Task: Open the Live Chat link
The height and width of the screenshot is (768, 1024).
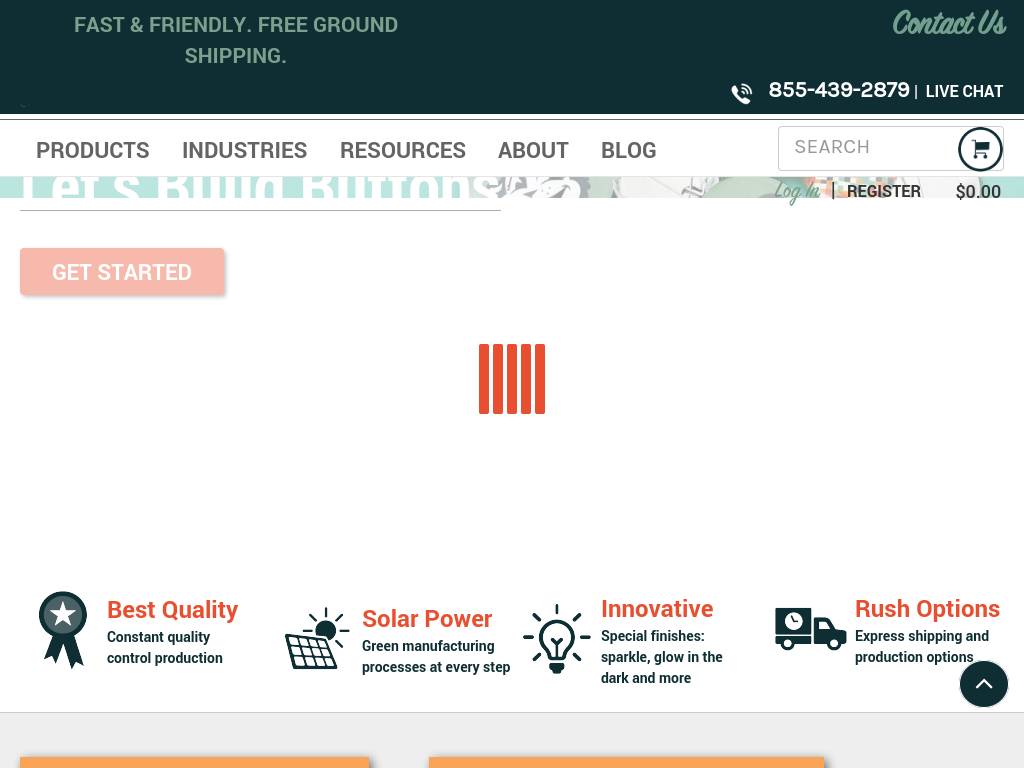Action: pos(964,91)
